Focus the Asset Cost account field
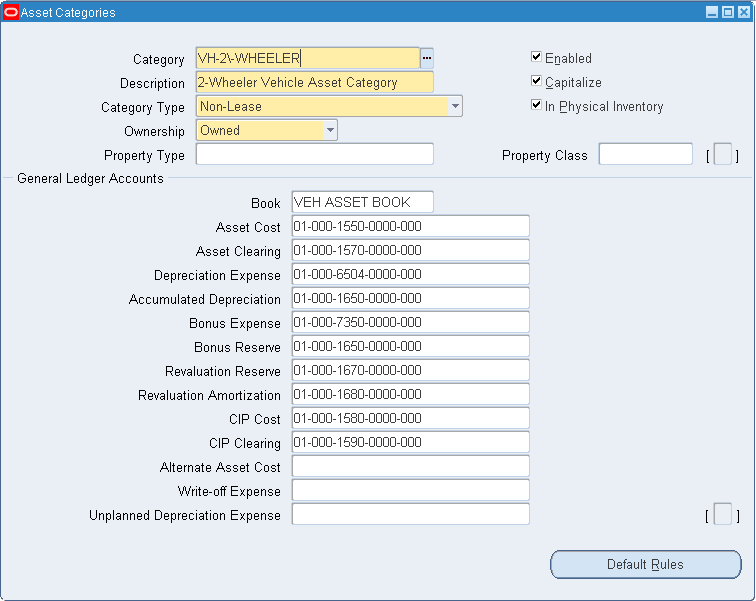 click(410, 227)
